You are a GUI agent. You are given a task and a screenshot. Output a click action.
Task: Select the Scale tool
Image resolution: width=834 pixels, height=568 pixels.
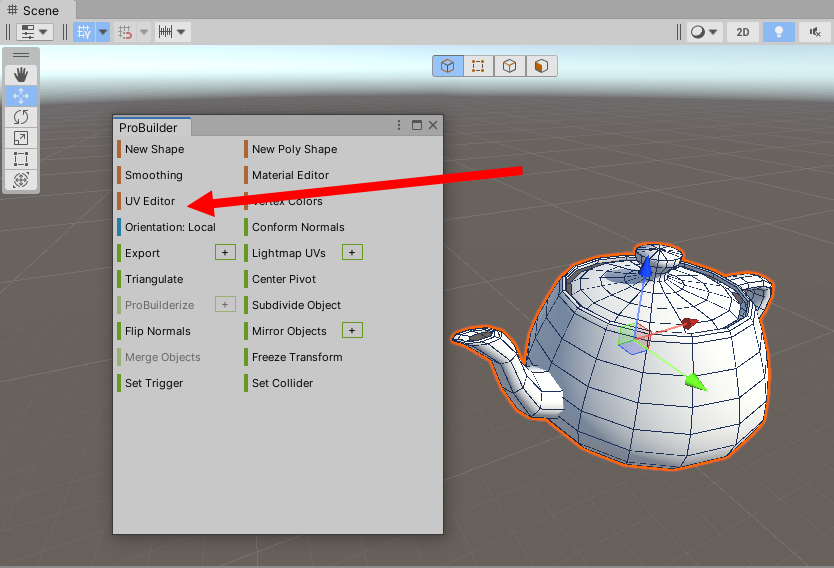(x=21, y=138)
